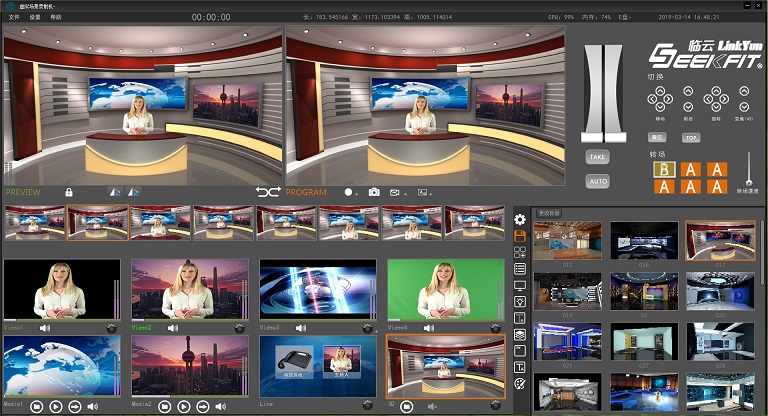Play the Media1 source
This screenshot has height=416, width=768.
pos(55,407)
